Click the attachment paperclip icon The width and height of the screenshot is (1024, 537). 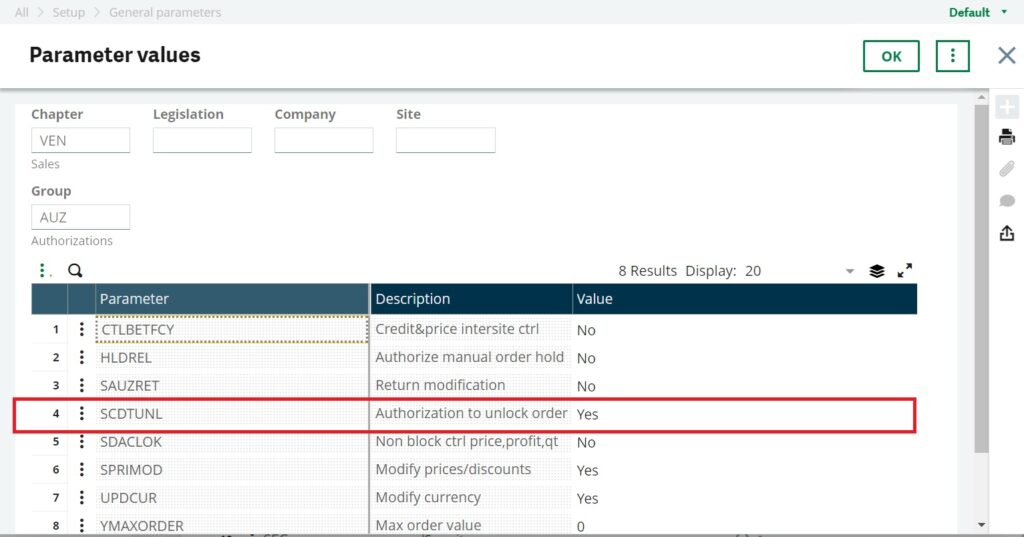click(x=1006, y=169)
